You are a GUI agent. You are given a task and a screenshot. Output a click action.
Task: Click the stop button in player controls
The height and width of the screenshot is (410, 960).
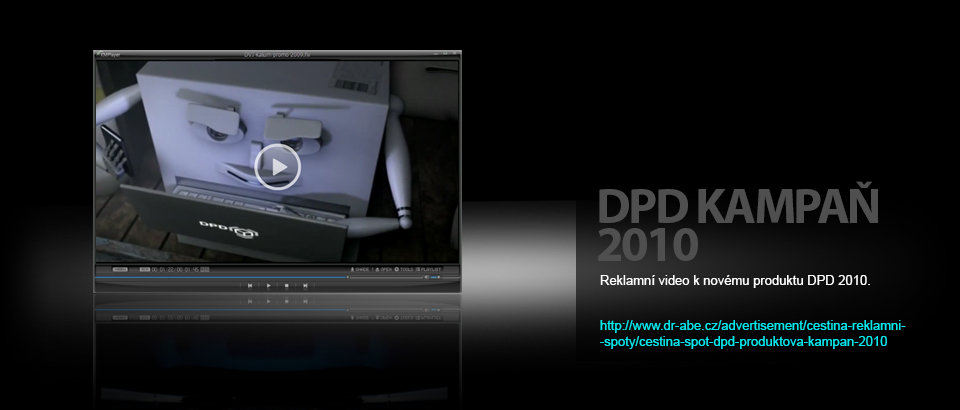click(287, 286)
